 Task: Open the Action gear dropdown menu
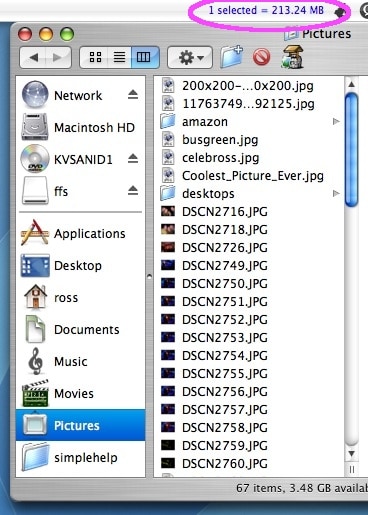(190, 58)
